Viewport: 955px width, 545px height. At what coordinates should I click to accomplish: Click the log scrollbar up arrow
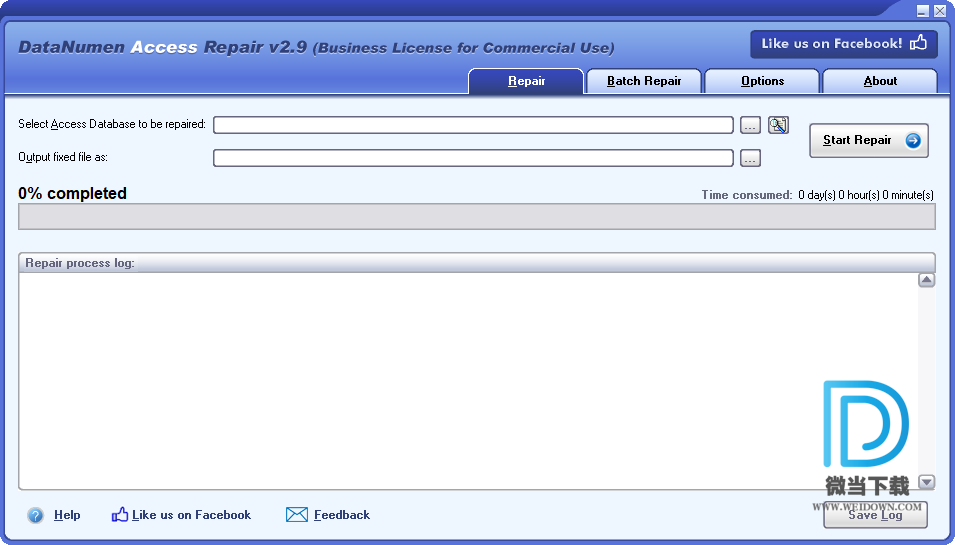[x=926, y=280]
